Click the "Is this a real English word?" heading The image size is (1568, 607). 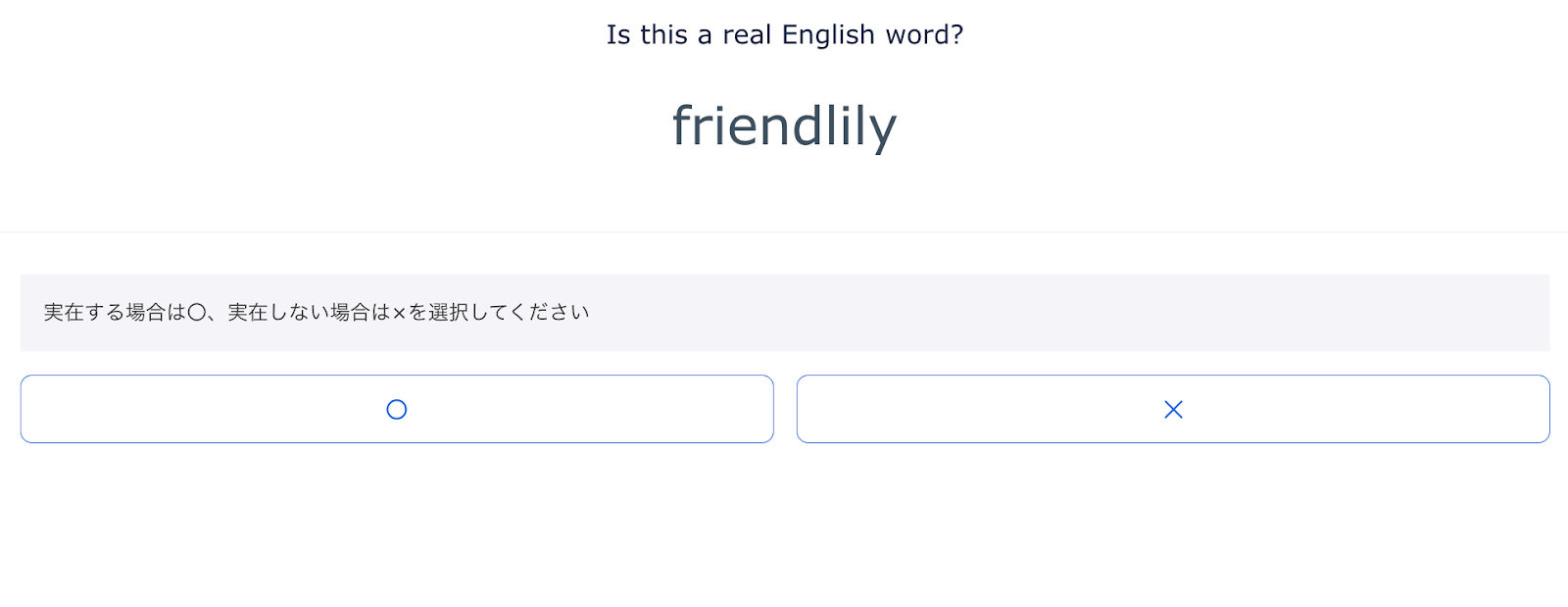click(x=784, y=35)
